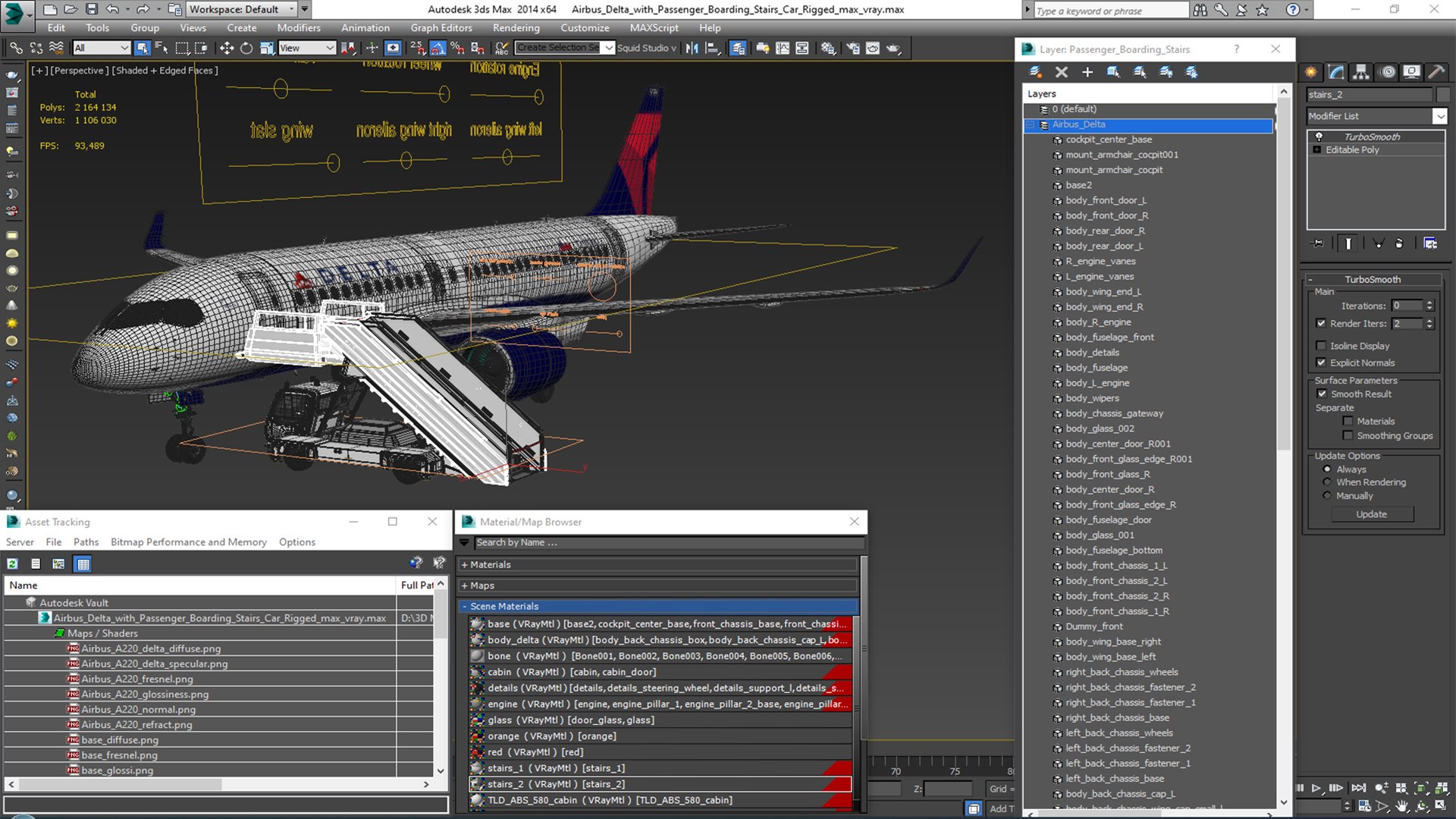Click the Update button in TurboSmooth
Viewport: 1456px width, 819px height.
(x=1371, y=514)
